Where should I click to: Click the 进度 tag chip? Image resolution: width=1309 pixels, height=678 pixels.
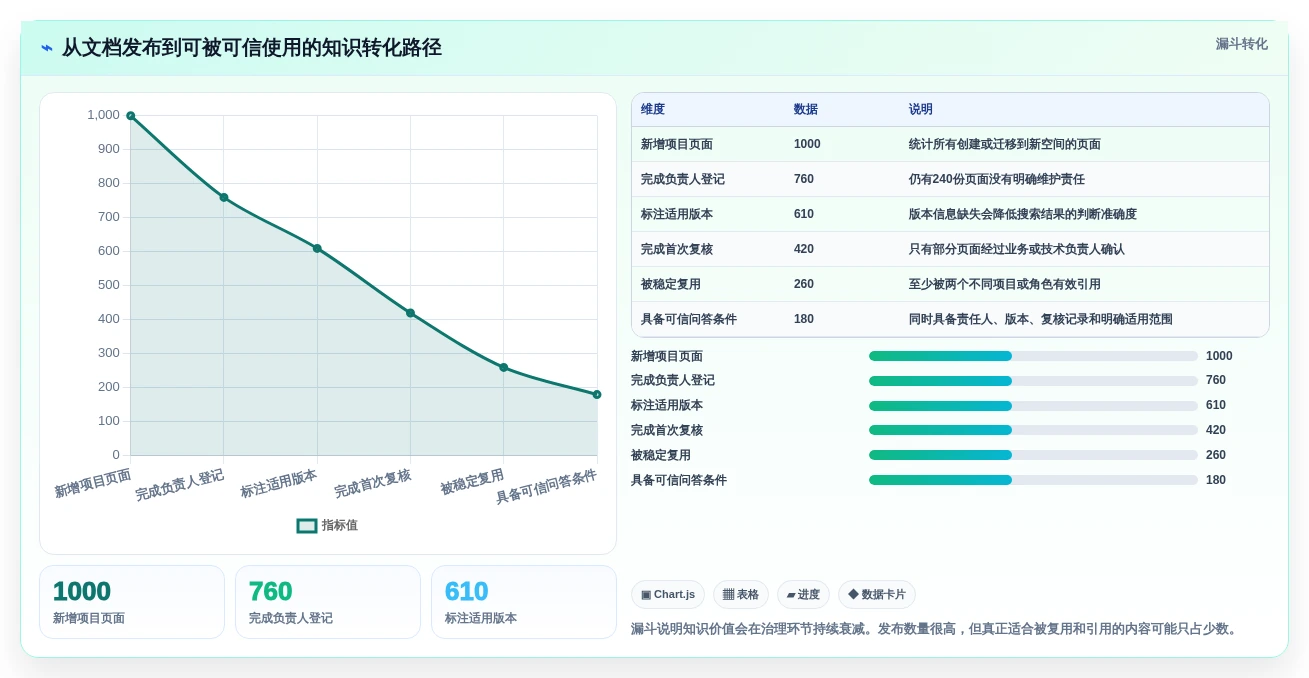click(803, 594)
